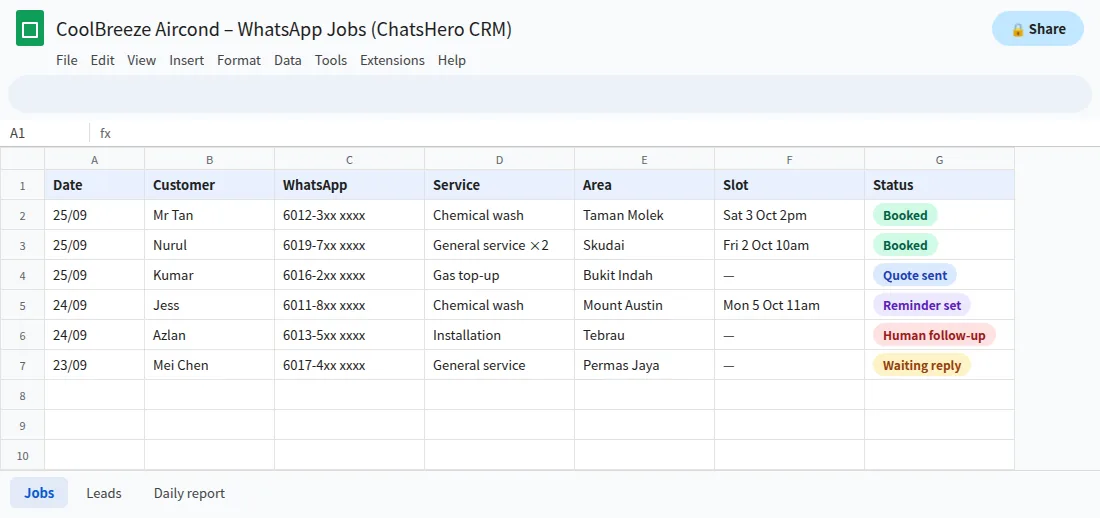This screenshot has width=1100, height=518.
Task: Click the Human follow-up status chip
Action: 934,335
